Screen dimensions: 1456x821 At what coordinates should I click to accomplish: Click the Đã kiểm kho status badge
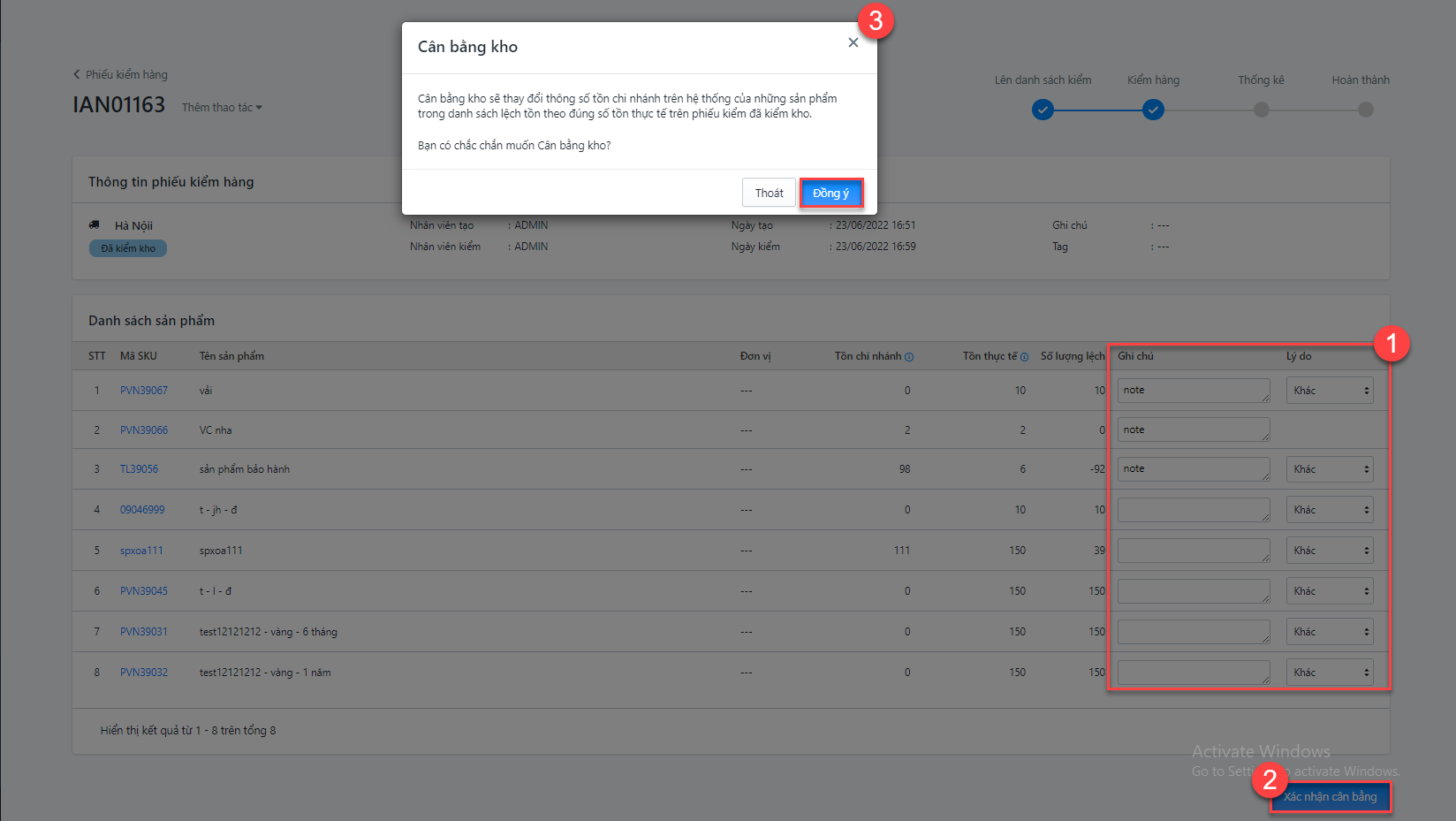128,248
